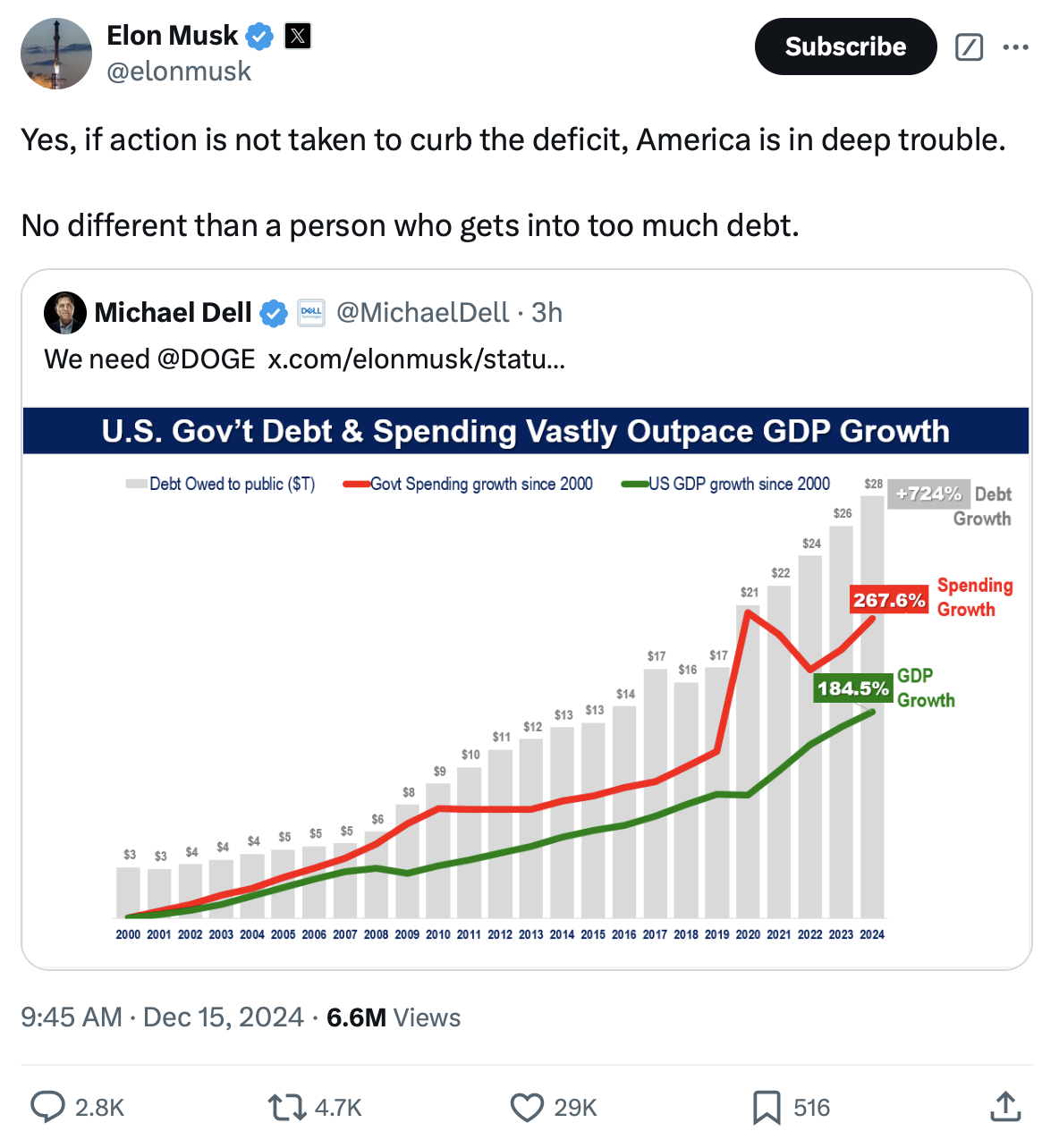
Task: Repost this tweet via retweet icon
Action: (287, 1107)
